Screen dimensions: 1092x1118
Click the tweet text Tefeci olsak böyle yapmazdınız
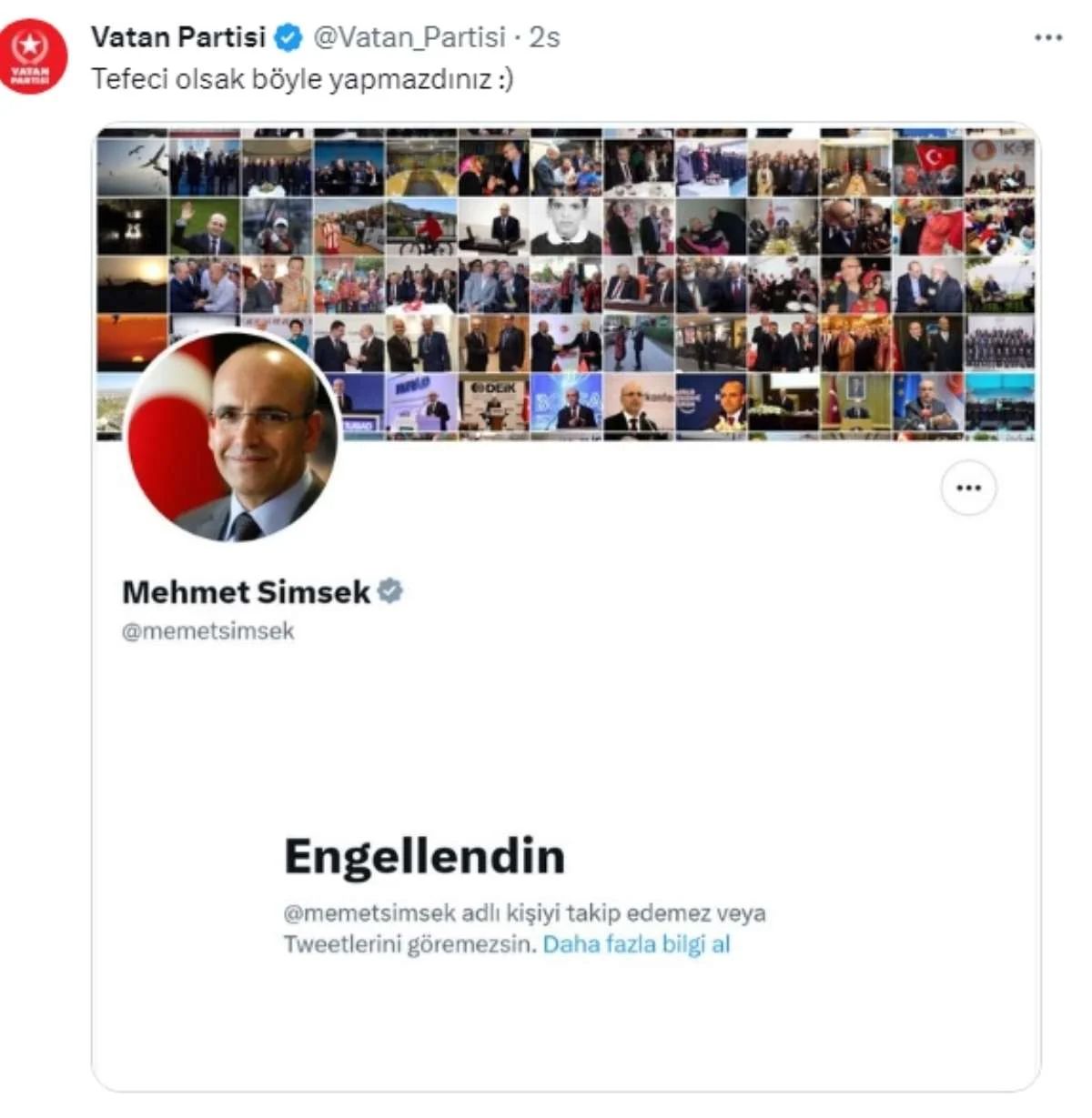point(302,79)
